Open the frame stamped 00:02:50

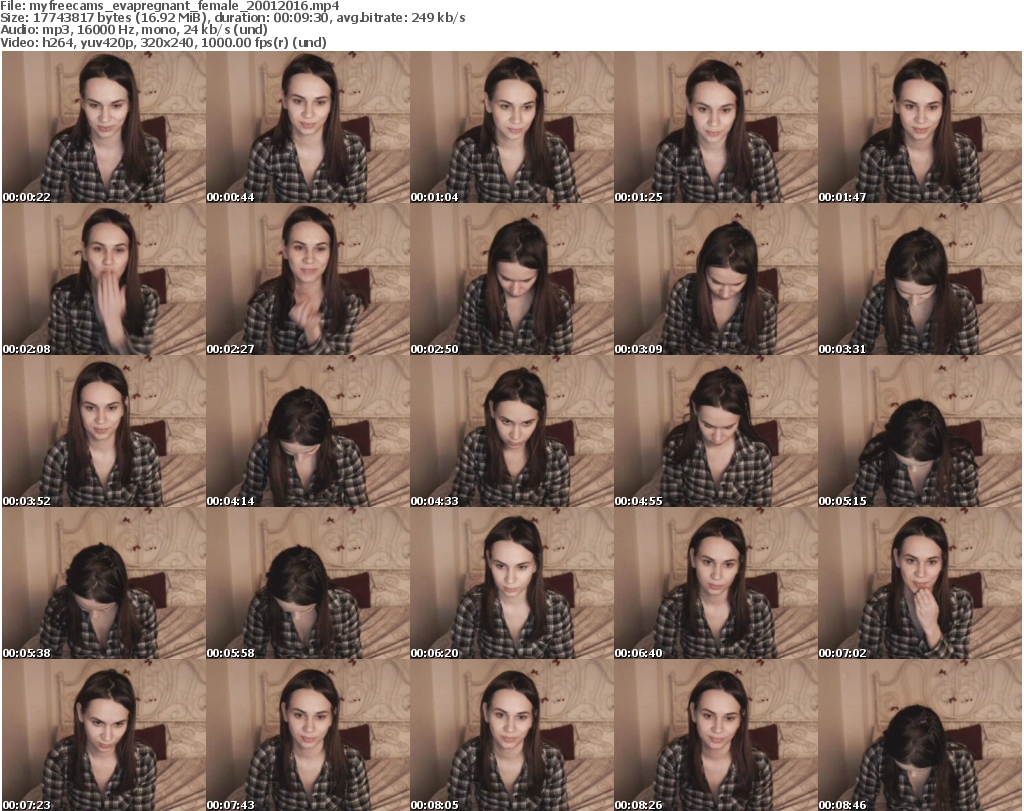(511, 279)
